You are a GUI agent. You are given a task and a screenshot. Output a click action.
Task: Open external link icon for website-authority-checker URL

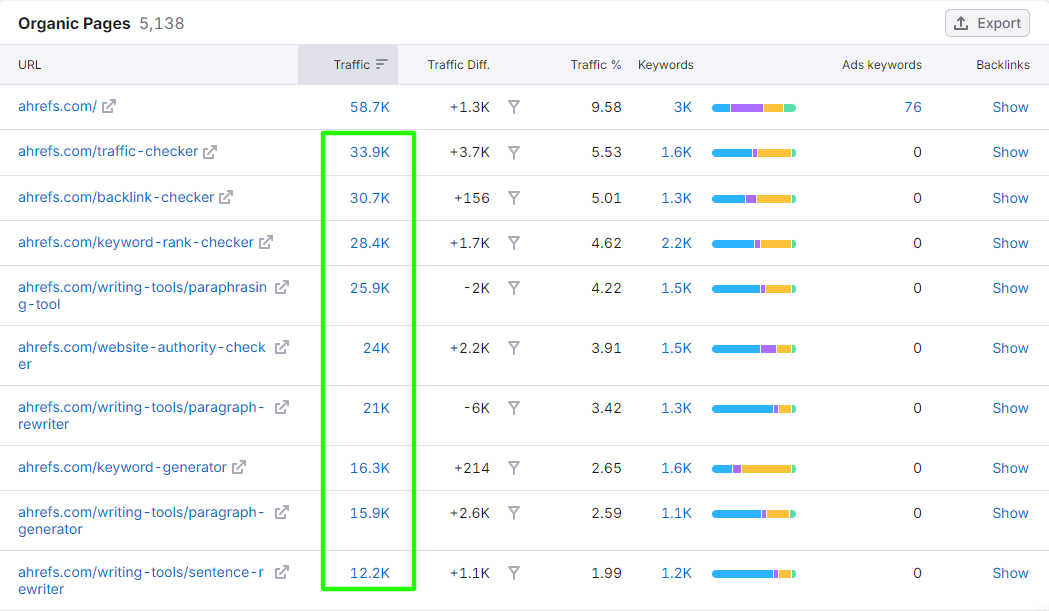click(282, 347)
